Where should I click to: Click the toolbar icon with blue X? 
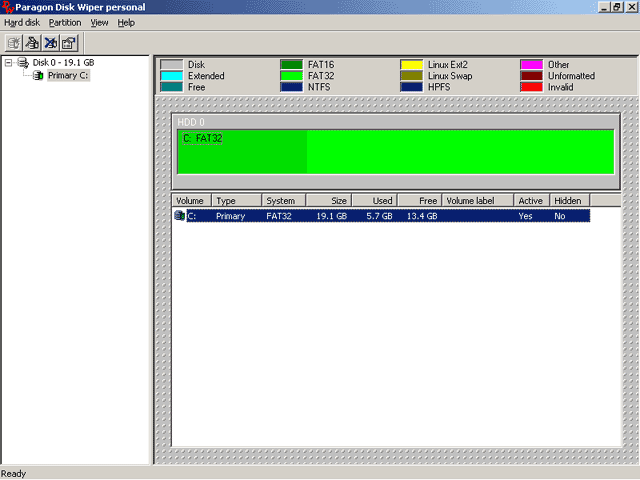(51, 43)
